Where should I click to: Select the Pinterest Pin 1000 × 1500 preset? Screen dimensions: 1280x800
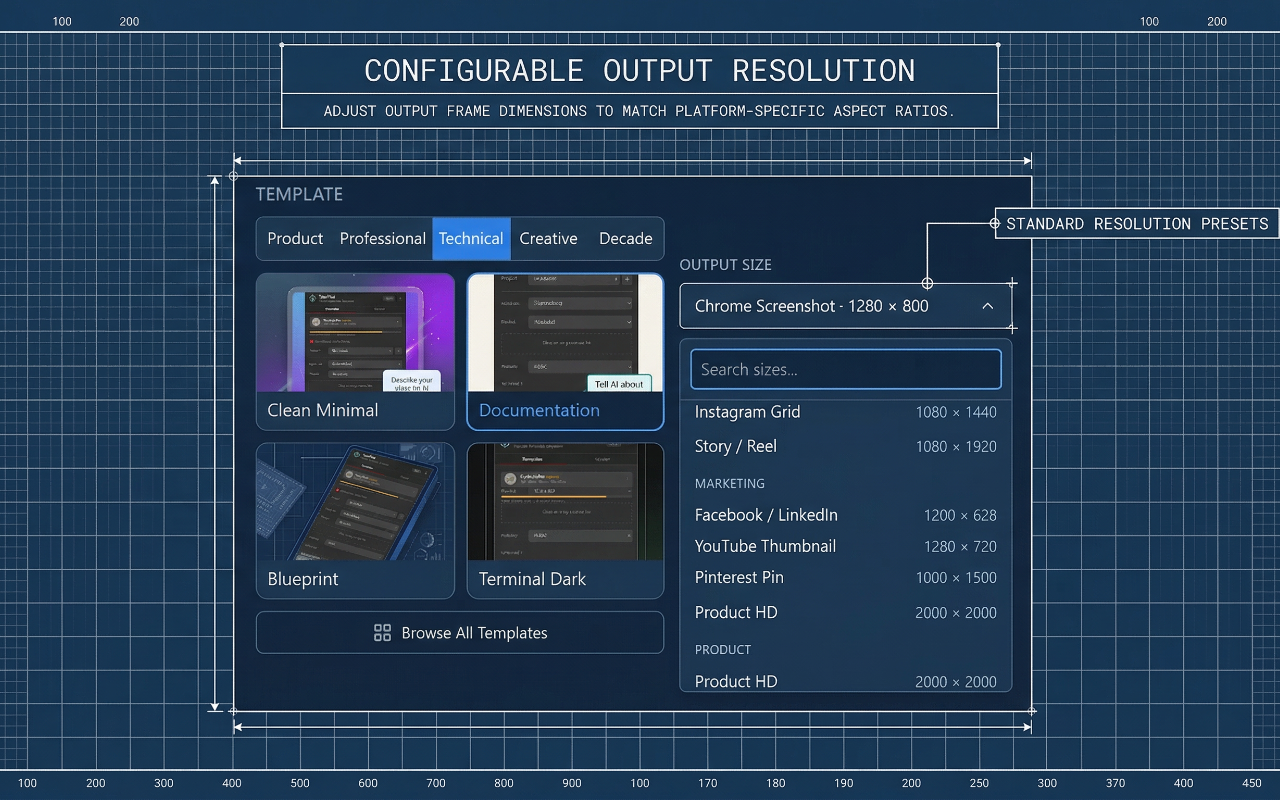click(x=845, y=577)
